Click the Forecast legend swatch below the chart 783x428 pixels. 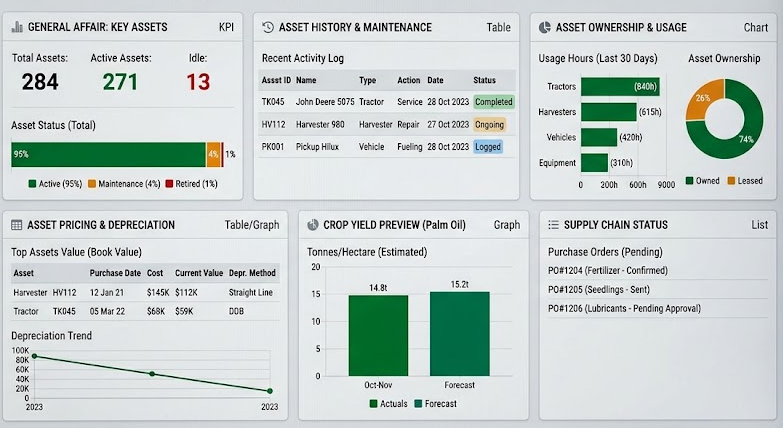click(418, 404)
